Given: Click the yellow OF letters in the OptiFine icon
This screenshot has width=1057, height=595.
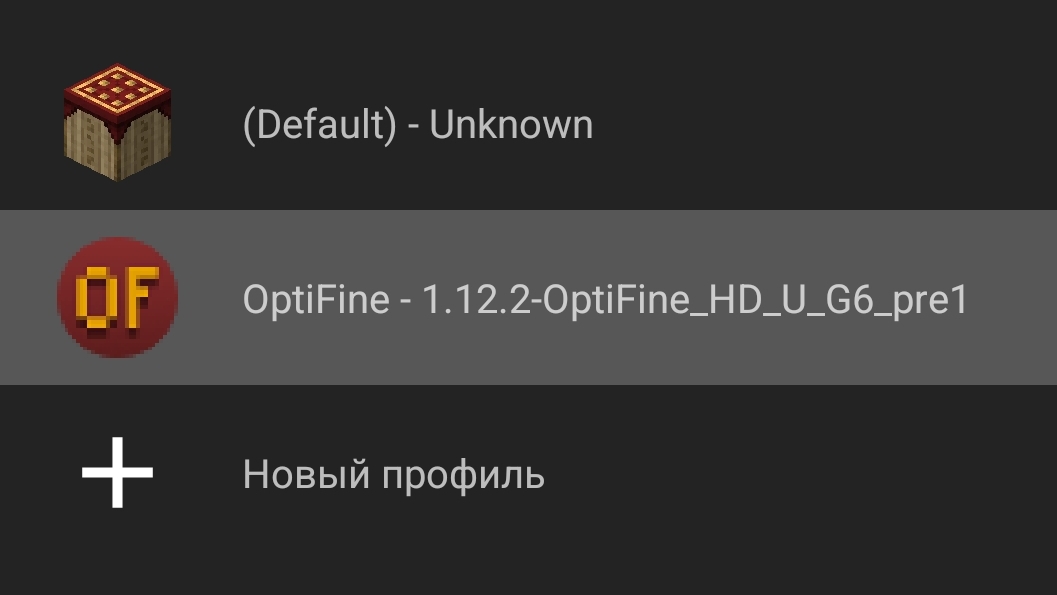Looking at the screenshot, I should tap(117, 297).
